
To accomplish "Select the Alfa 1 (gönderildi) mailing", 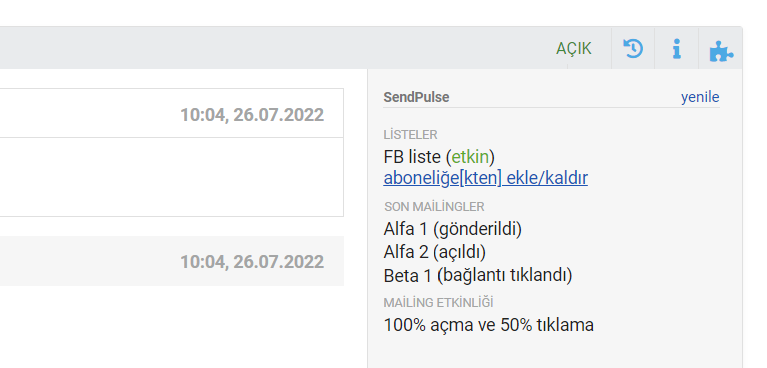I will click(452, 229).
